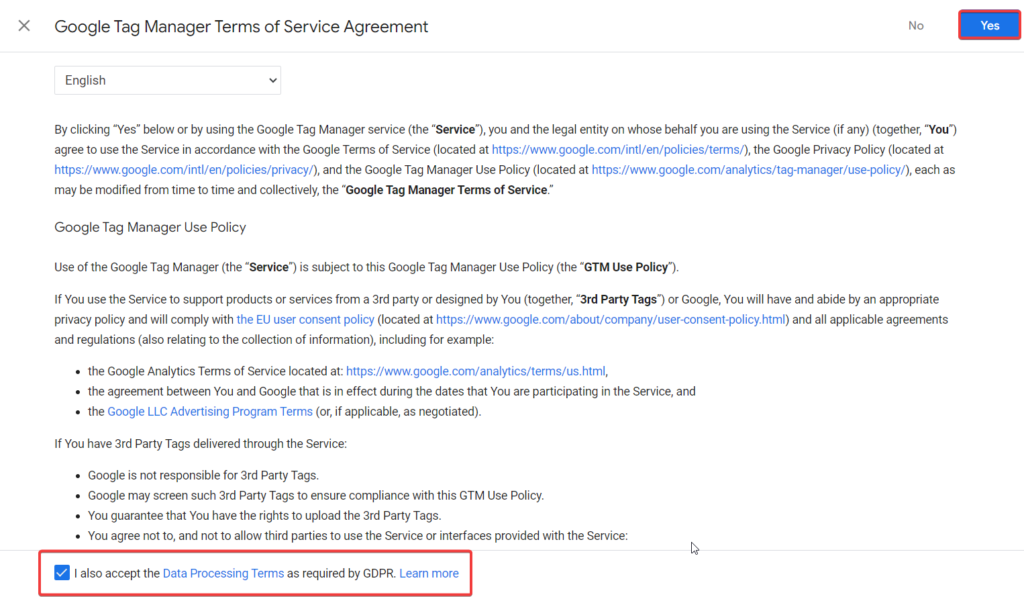The image size is (1024, 597).
Task: Click Google LLC Advertising Program Terms link
Action: (210, 411)
